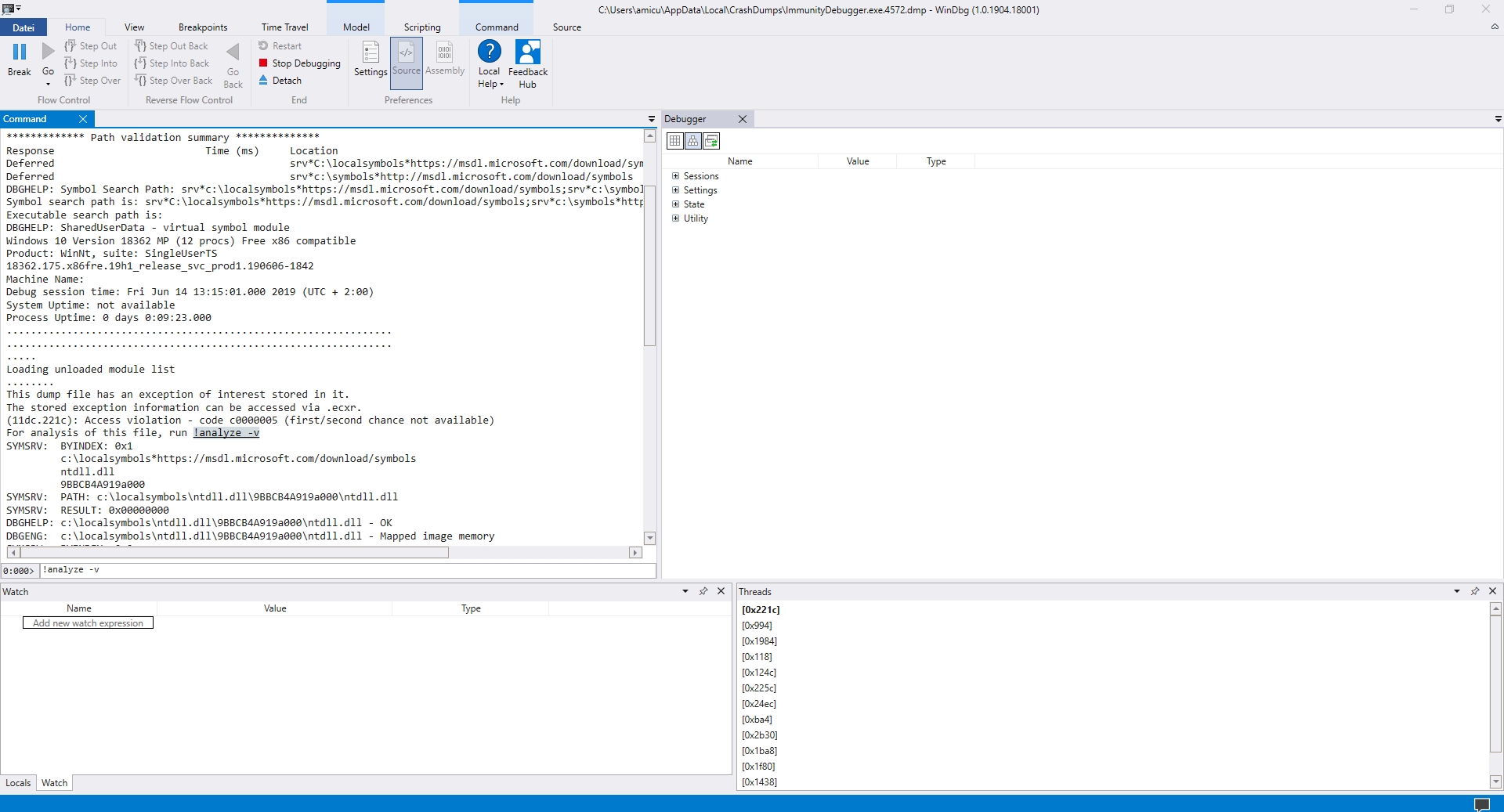Click Step Over in Flow Control
Screen dimensions: 1504x812
[92, 81]
